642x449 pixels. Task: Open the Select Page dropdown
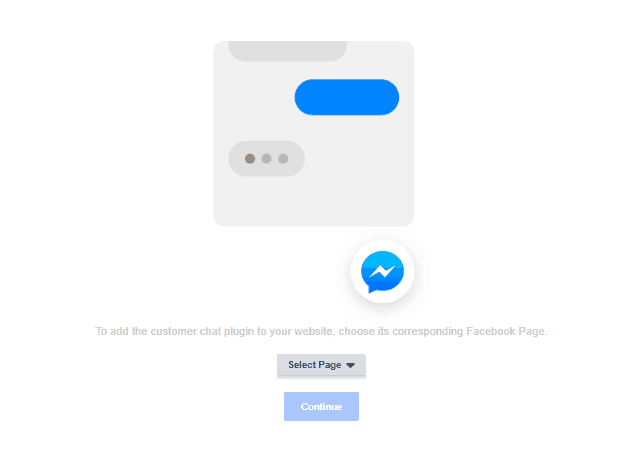(x=321, y=365)
